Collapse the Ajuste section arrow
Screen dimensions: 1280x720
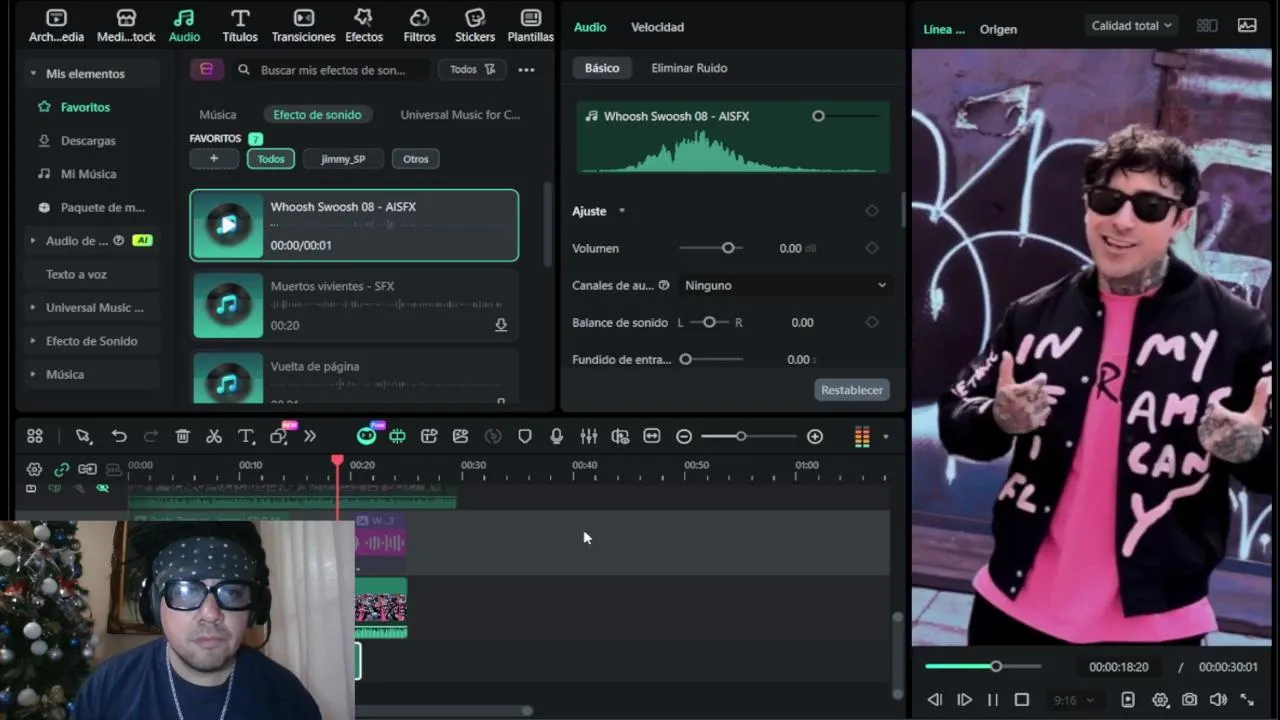622,211
